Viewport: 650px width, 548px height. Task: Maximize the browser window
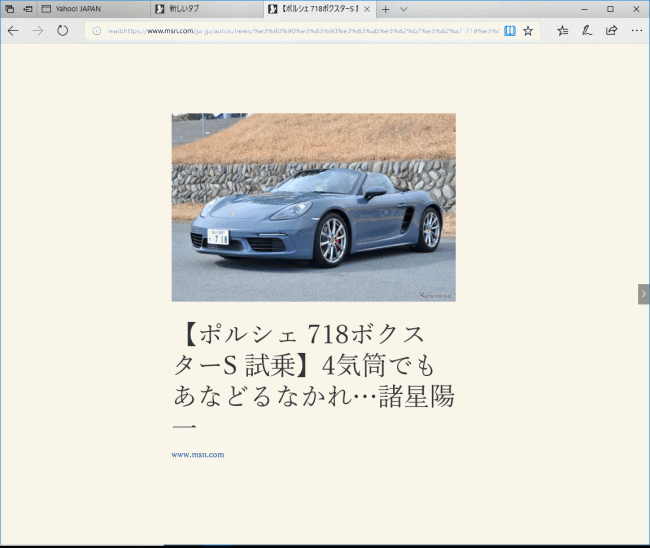610,9
